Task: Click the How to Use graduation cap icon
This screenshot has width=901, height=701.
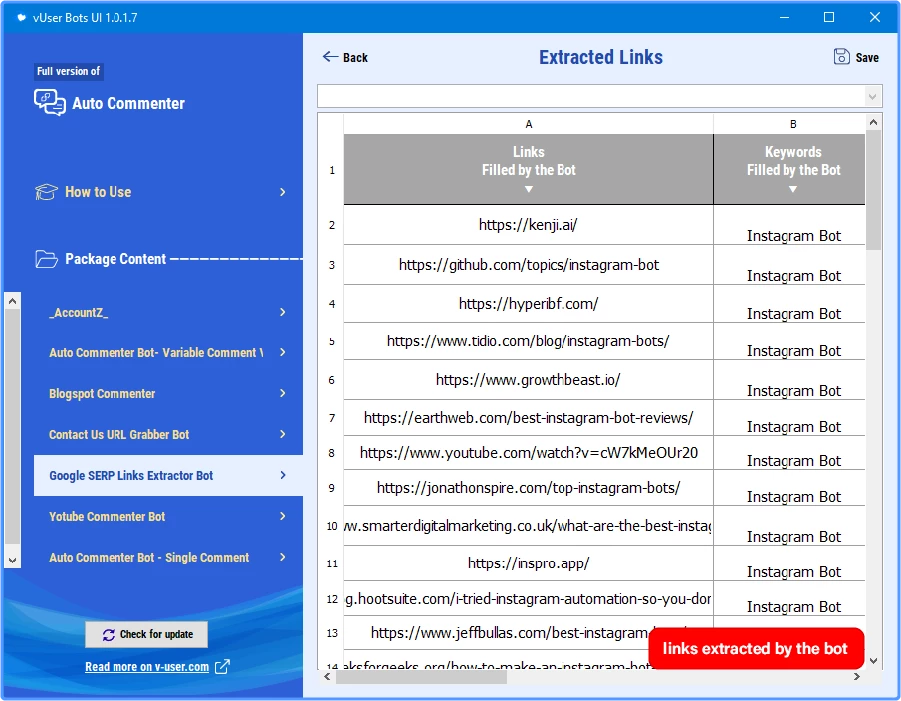Action: (46, 192)
